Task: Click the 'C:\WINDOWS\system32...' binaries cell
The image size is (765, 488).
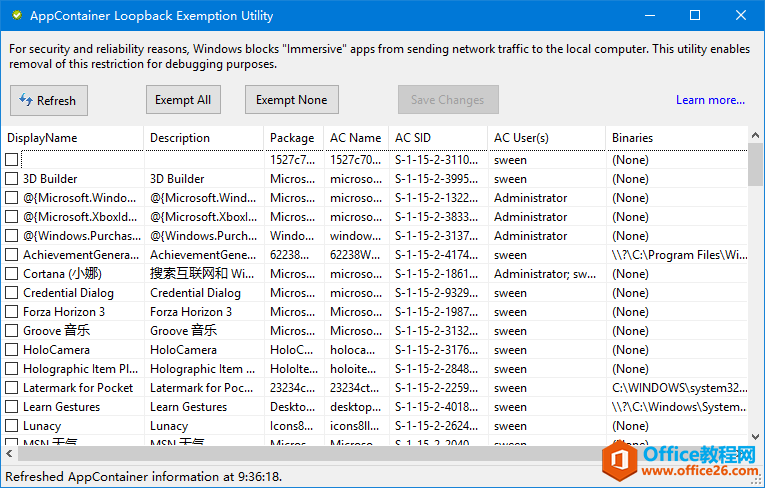Action: click(x=678, y=388)
